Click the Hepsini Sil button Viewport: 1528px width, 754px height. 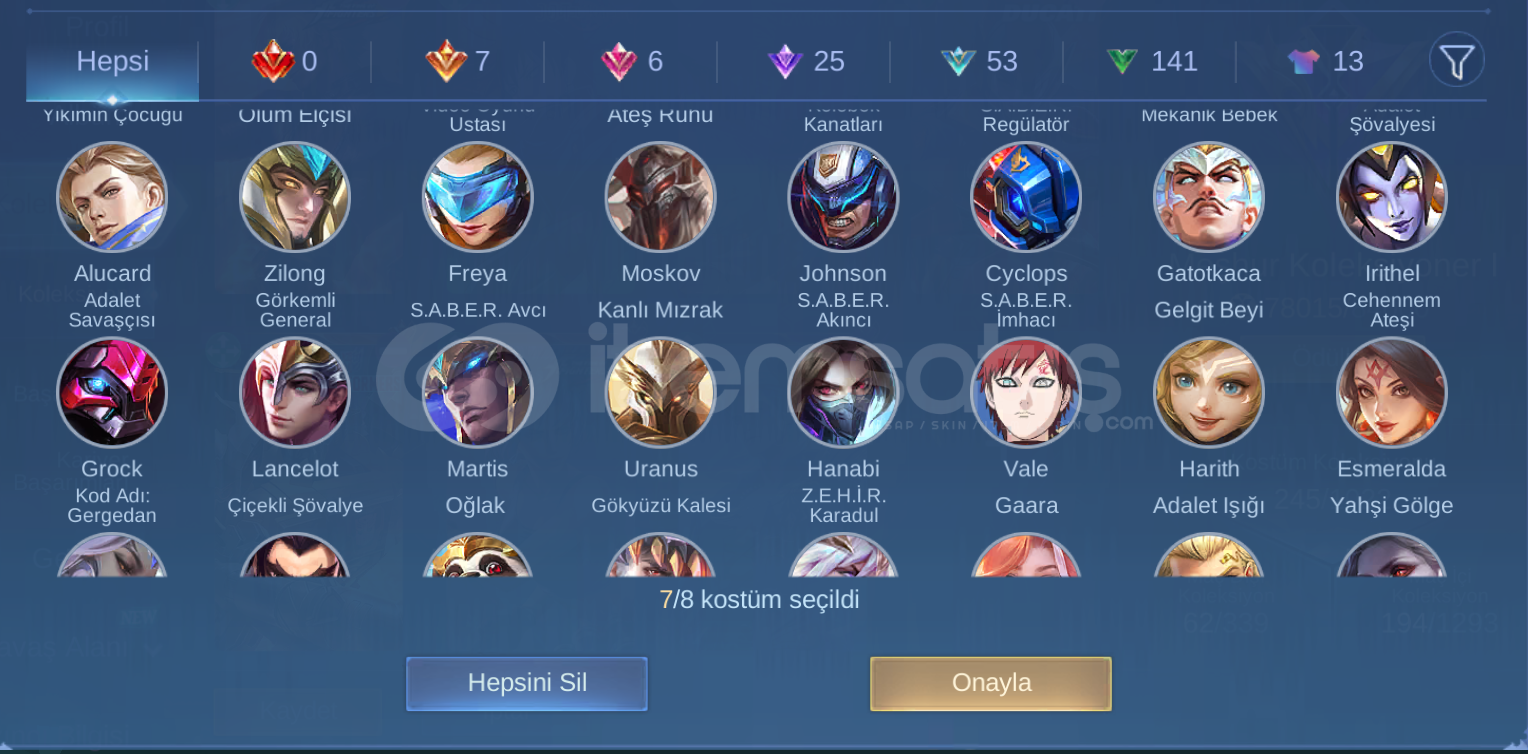pos(527,684)
